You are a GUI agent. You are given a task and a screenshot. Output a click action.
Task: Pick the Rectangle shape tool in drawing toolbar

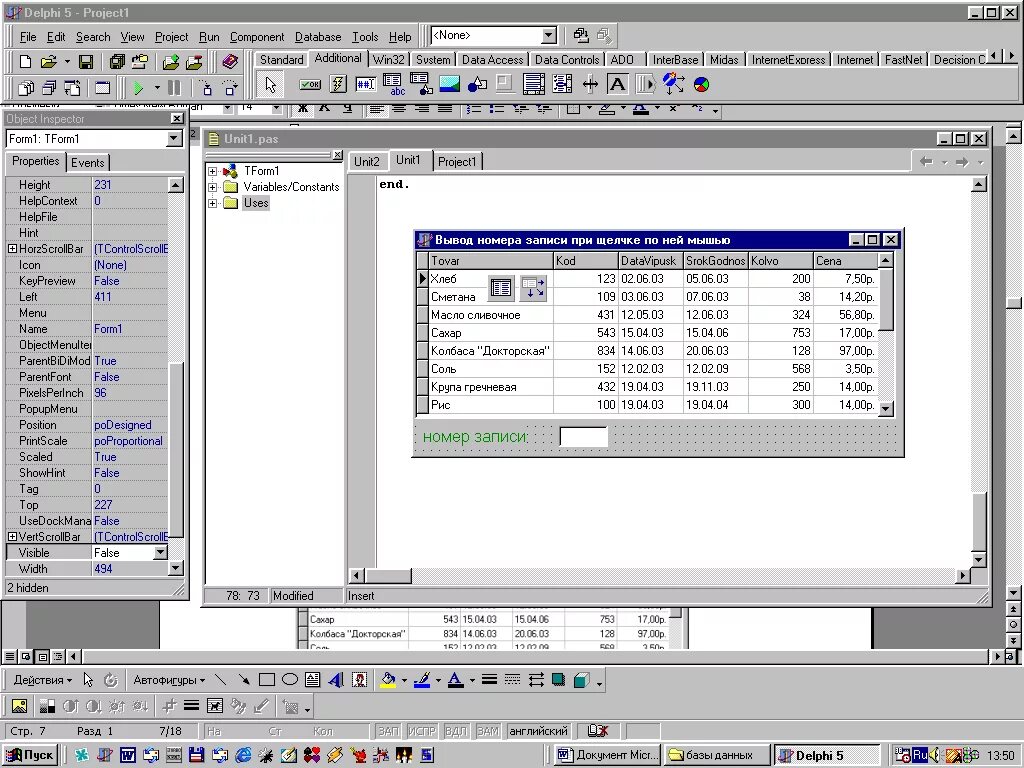point(267,679)
